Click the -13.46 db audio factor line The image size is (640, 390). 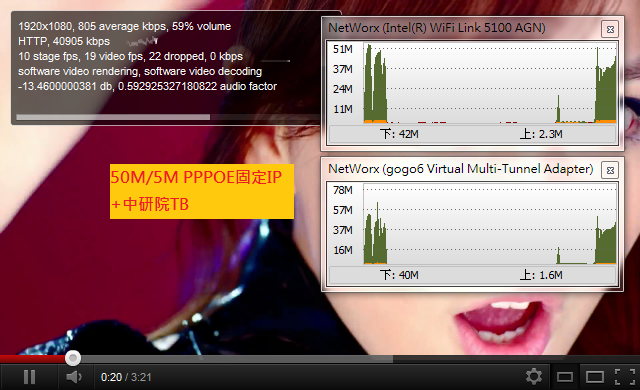point(147,86)
